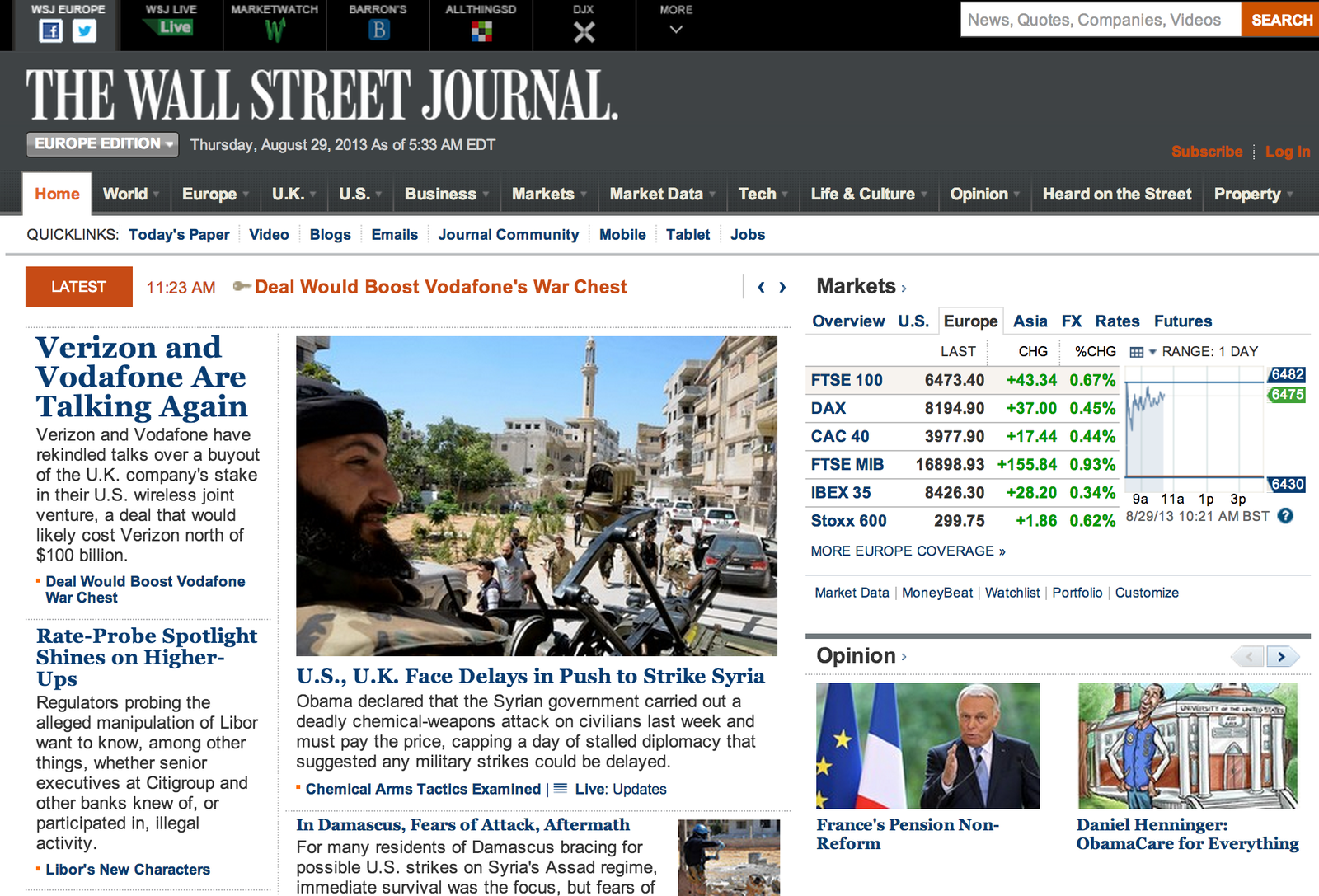Open the MoneyBeat link

click(x=937, y=593)
